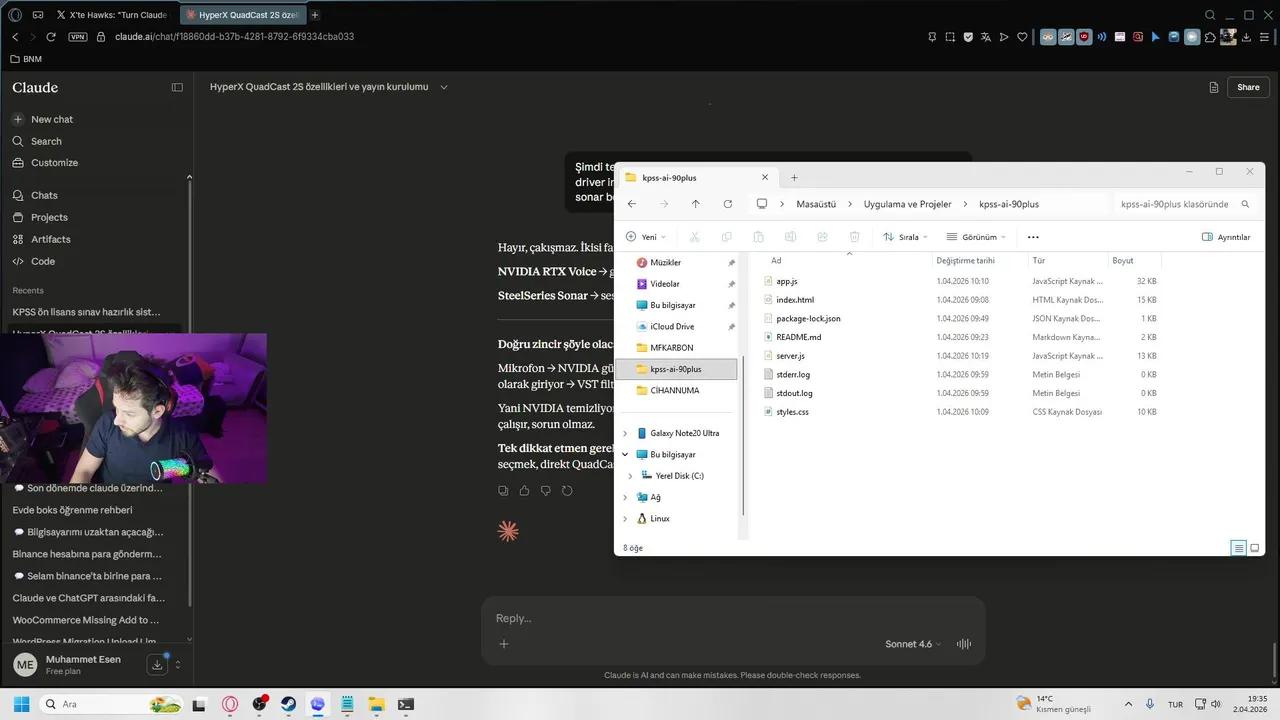Select the stdout.log file
Screen dimensions: 1280x720
click(x=794, y=393)
